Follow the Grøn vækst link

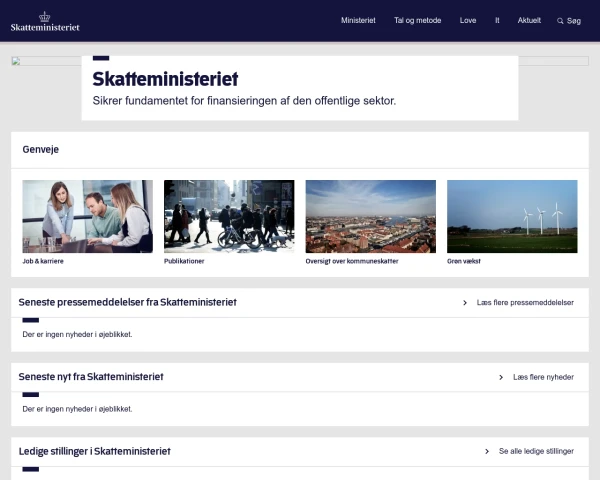coord(464,261)
